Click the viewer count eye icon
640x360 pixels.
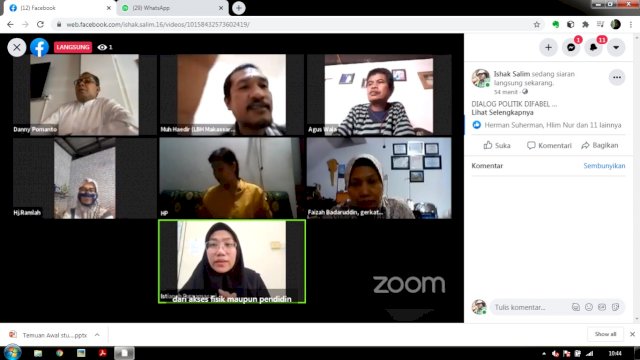coord(102,47)
